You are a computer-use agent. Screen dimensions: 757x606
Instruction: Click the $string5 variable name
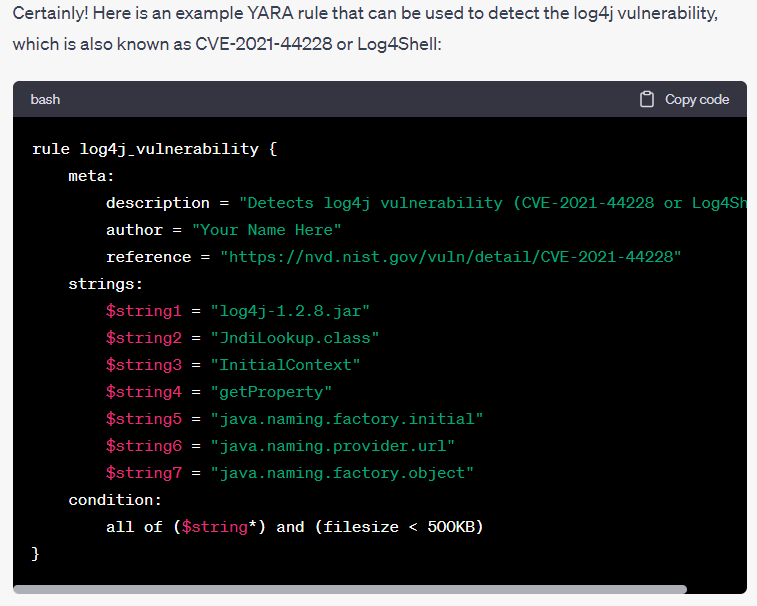(x=144, y=419)
